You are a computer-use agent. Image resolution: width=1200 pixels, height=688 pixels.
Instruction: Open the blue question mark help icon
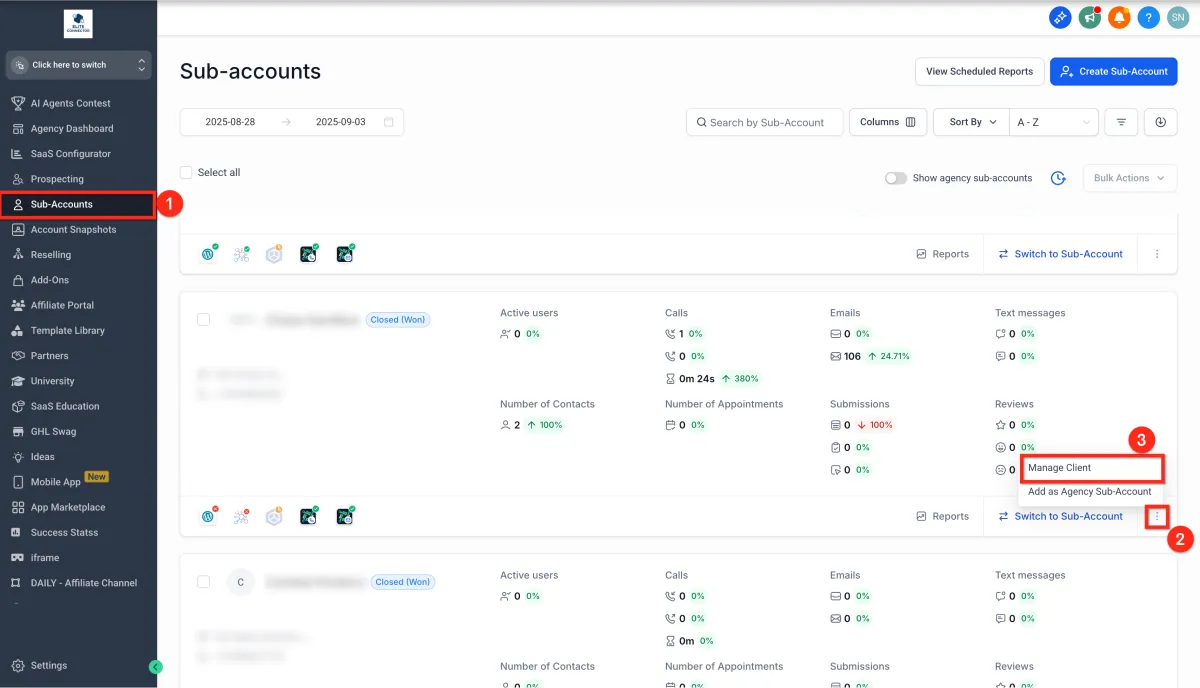(1149, 17)
